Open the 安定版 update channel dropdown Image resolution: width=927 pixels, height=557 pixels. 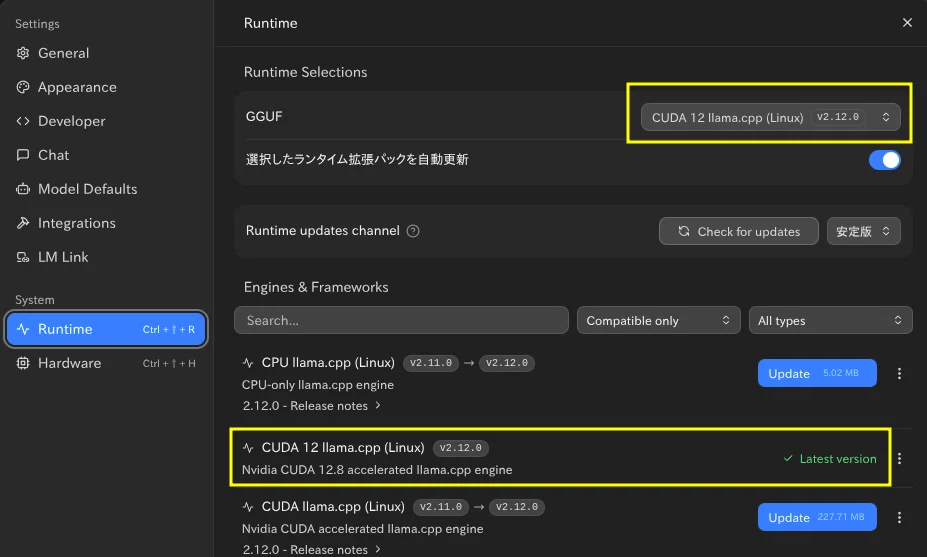click(863, 231)
